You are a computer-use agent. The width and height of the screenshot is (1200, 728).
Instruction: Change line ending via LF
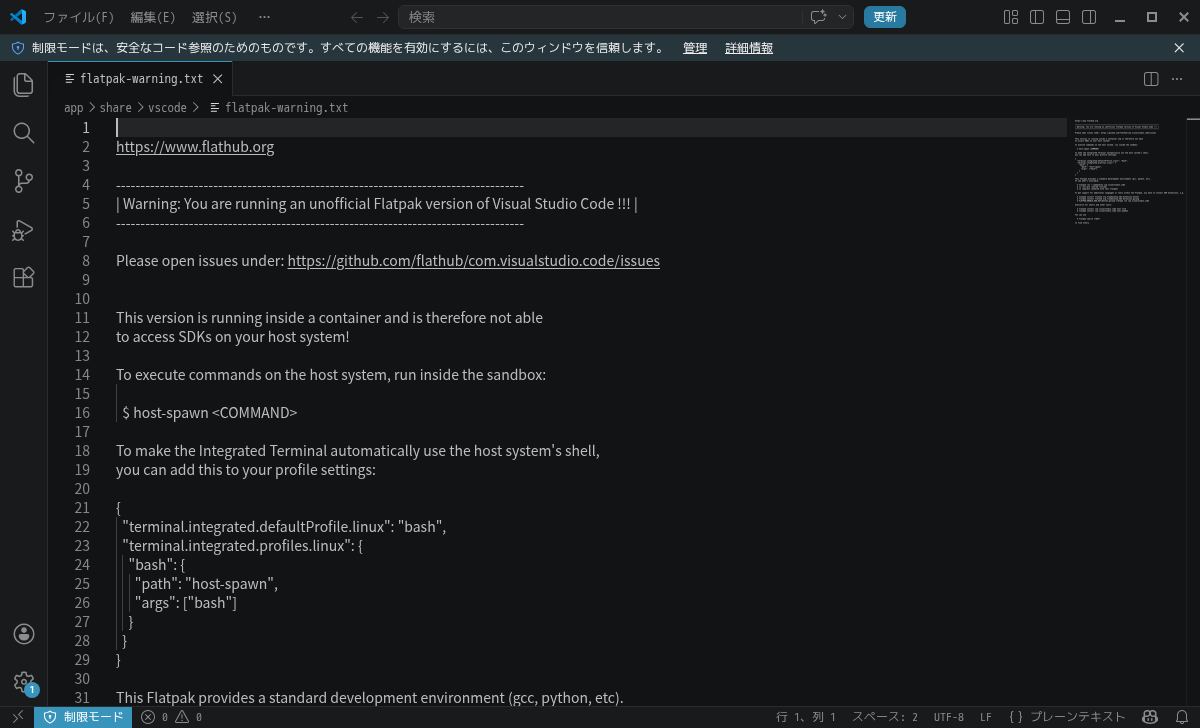[986, 717]
